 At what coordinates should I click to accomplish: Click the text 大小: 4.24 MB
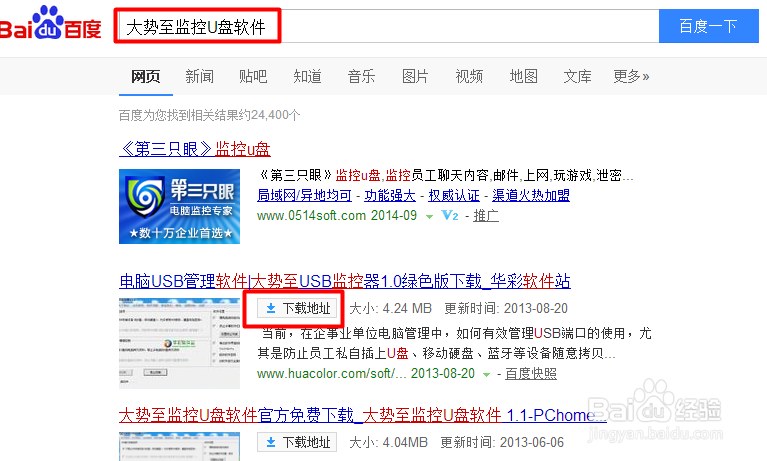coord(390,308)
